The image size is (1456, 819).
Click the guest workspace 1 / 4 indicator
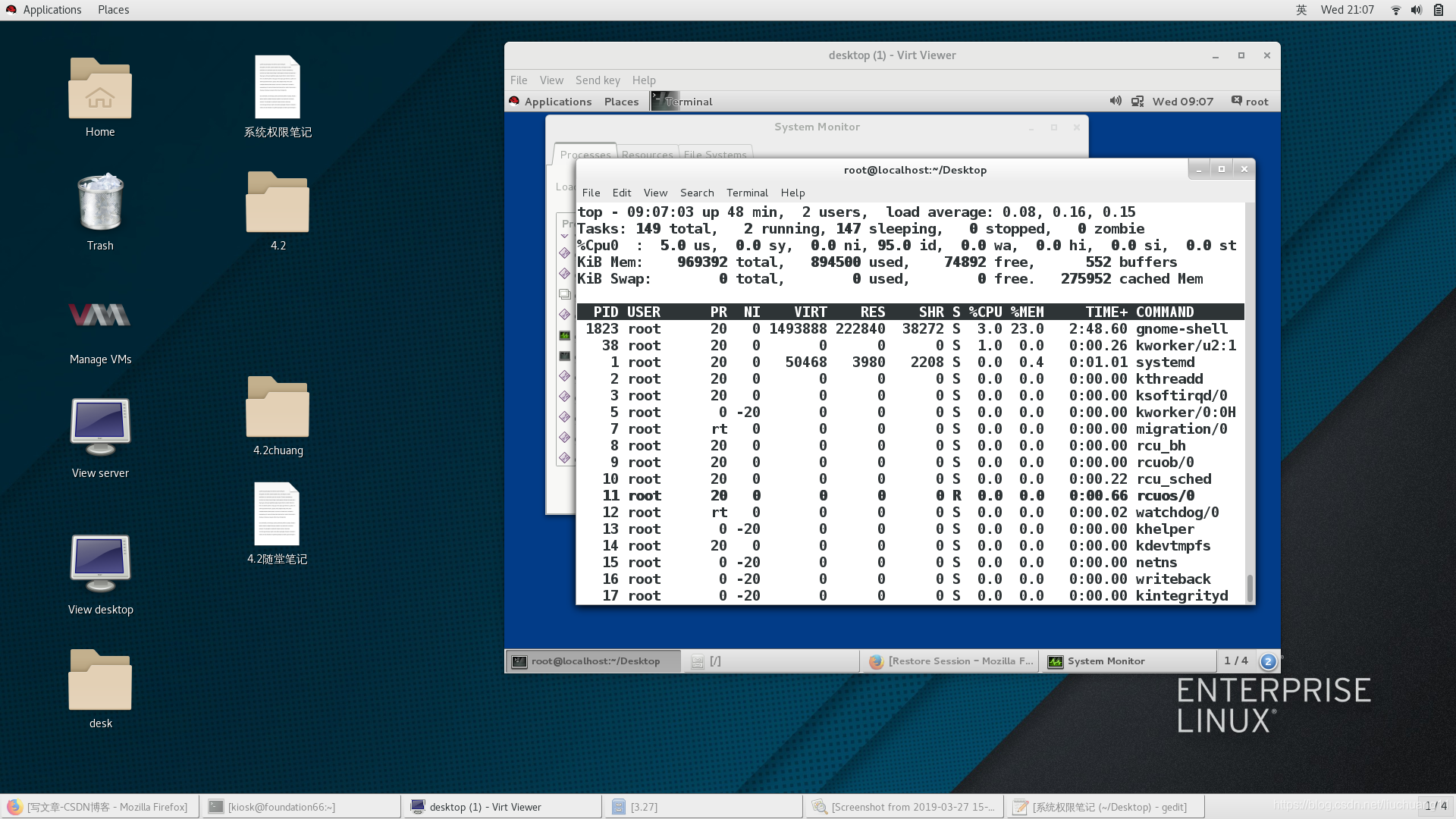point(1235,661)
